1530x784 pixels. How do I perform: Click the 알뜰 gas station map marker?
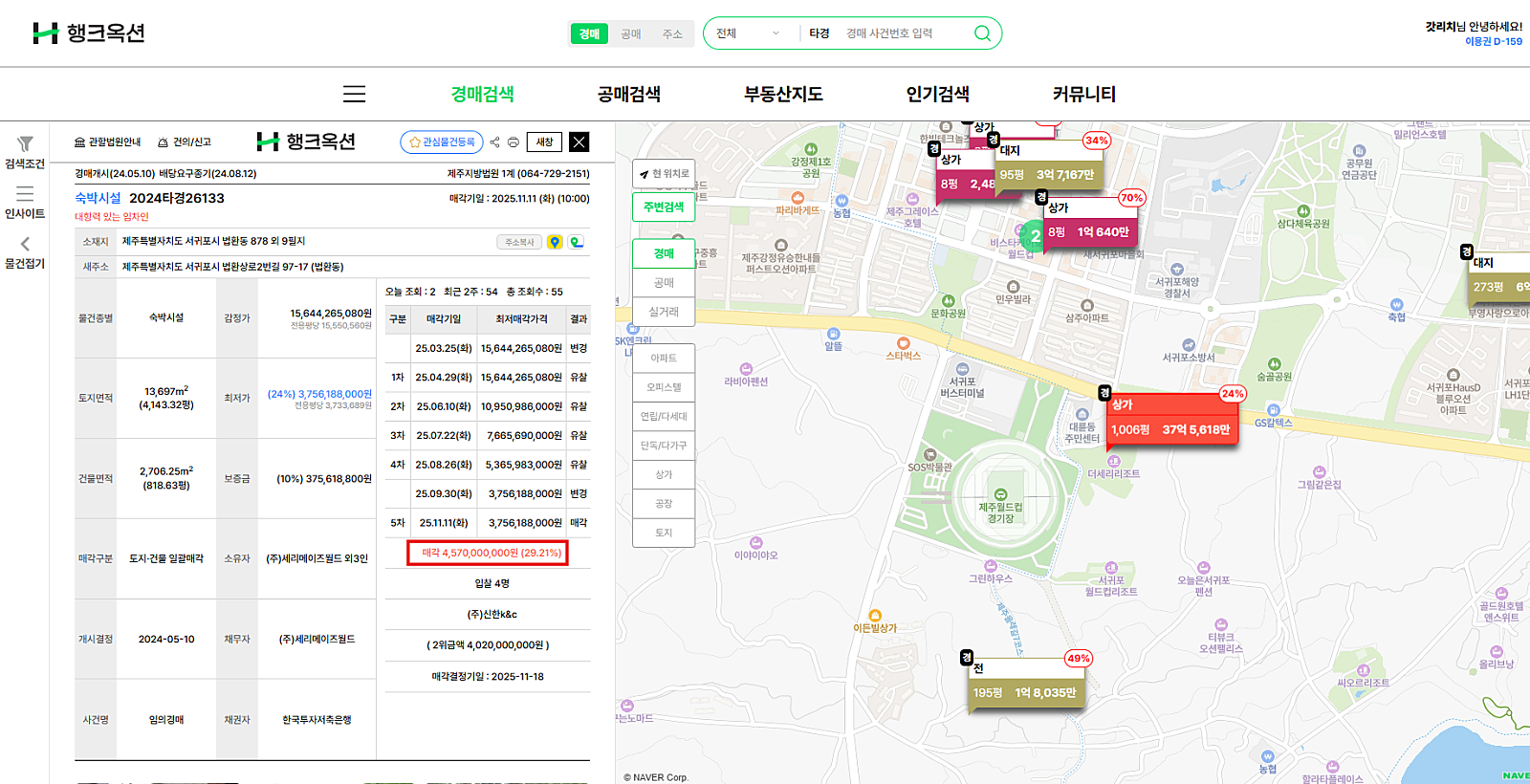pos(833,334)
